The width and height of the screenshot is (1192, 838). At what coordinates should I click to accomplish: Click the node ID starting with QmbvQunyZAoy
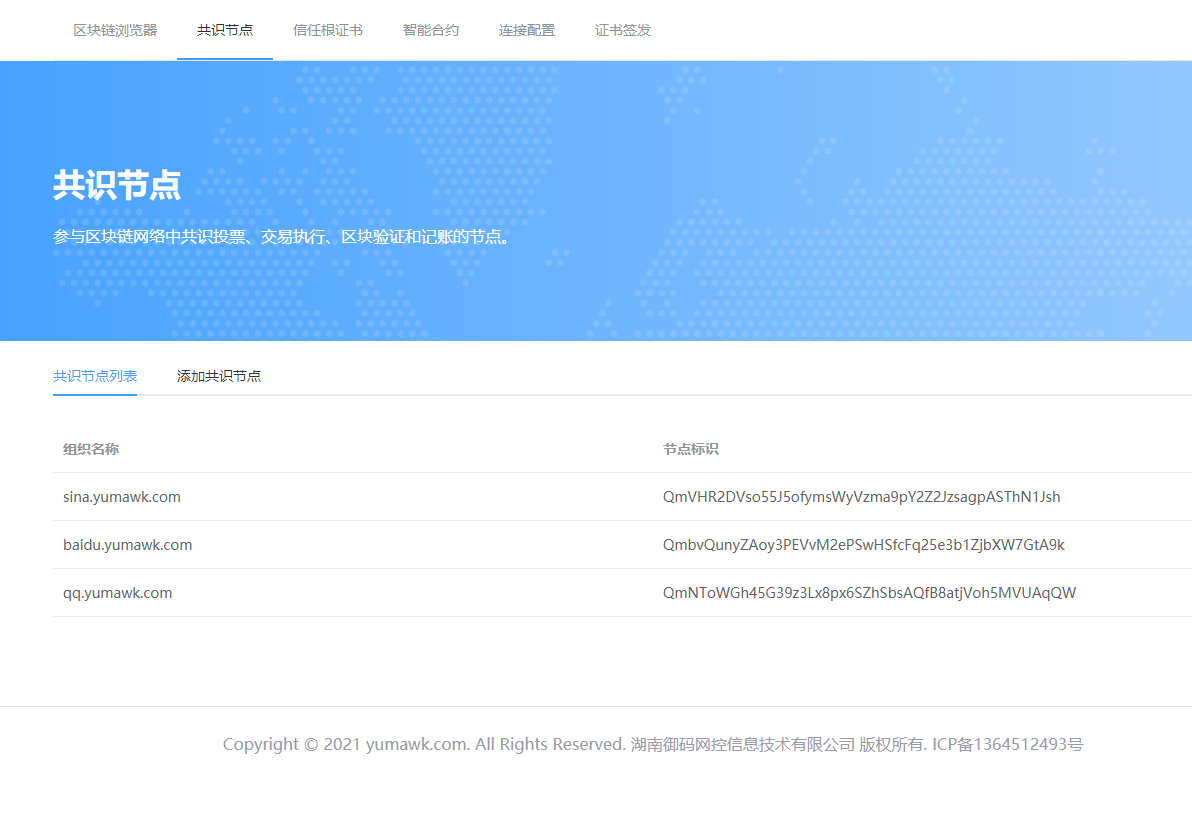(863, 545)
